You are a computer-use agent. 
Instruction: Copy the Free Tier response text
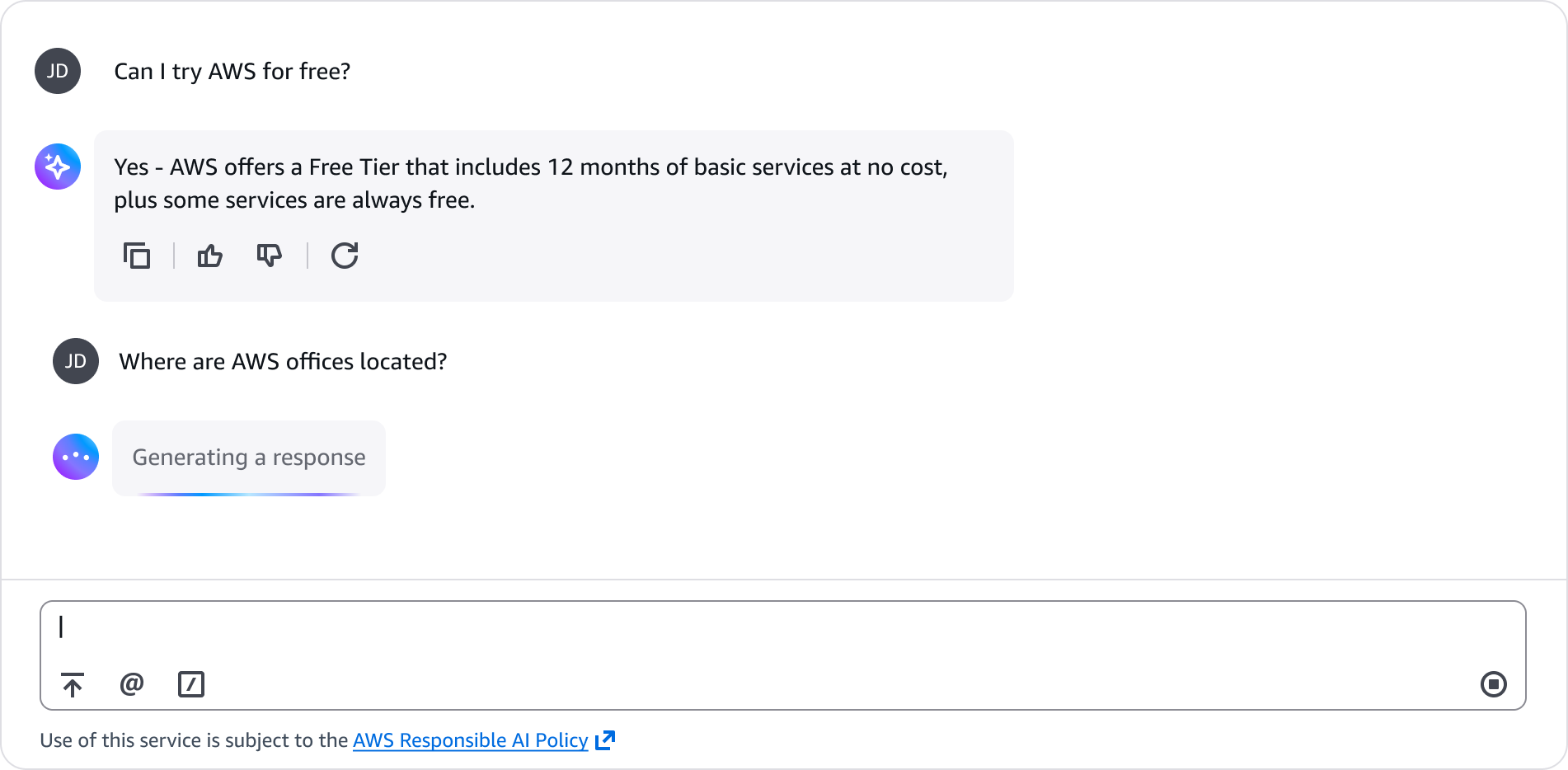click(137, 256)
